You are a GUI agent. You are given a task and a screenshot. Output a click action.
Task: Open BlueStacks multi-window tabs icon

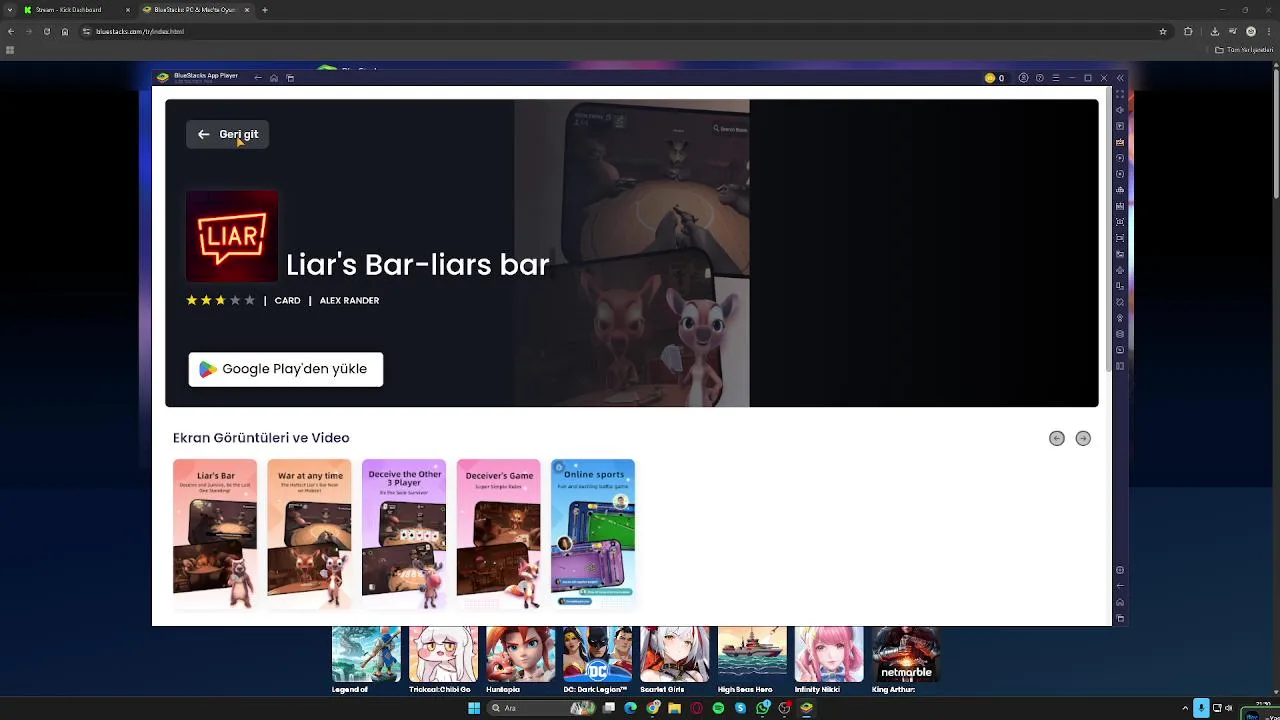290,78
